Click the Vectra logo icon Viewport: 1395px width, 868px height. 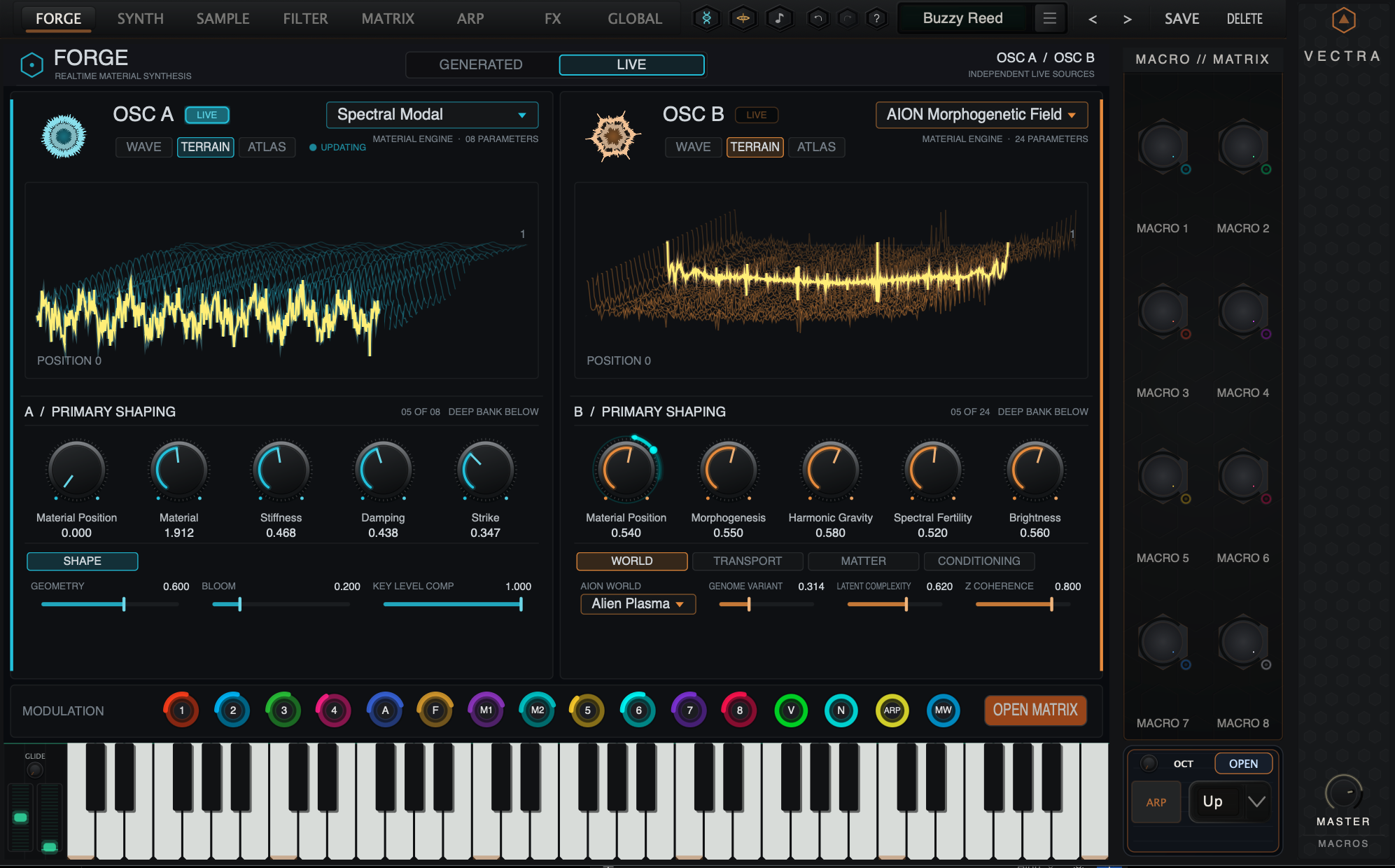coord(1343,20)
